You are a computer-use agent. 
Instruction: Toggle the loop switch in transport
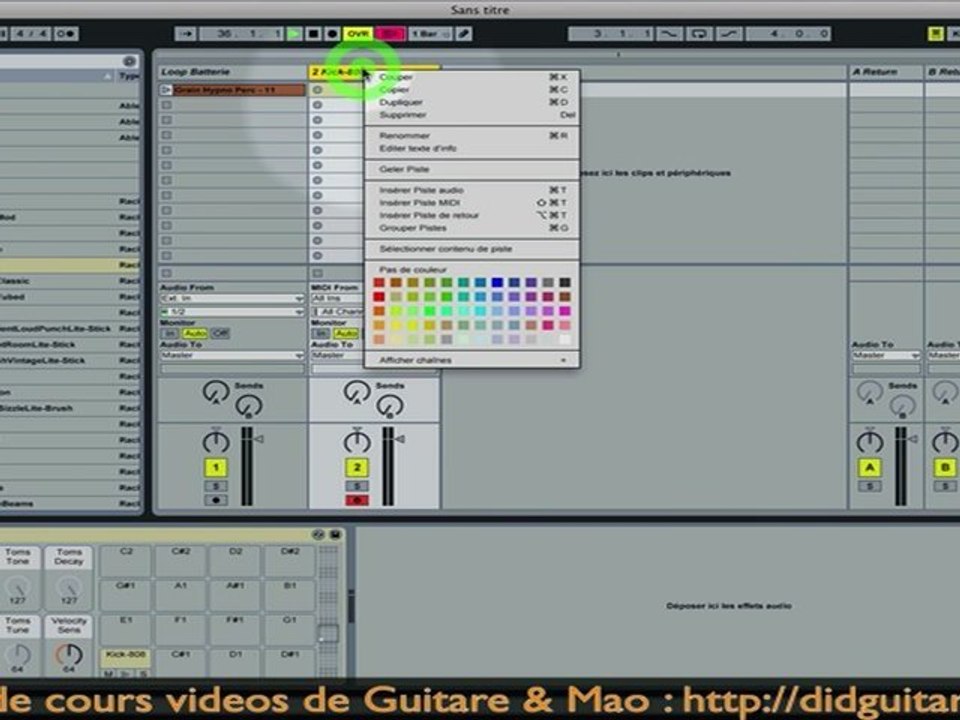coord(699,34)
